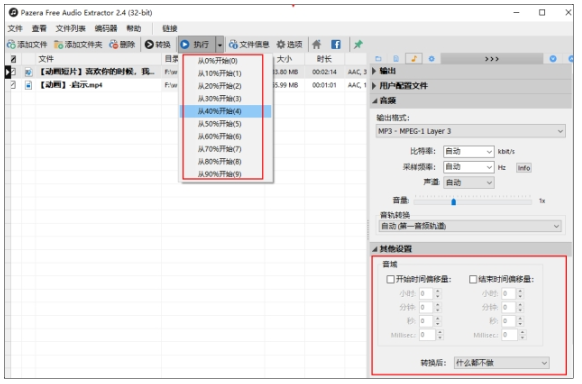Click the file icon of 启示.mp4 row
The width and height of the screenshot is (582, 384).
click(29, 85)
